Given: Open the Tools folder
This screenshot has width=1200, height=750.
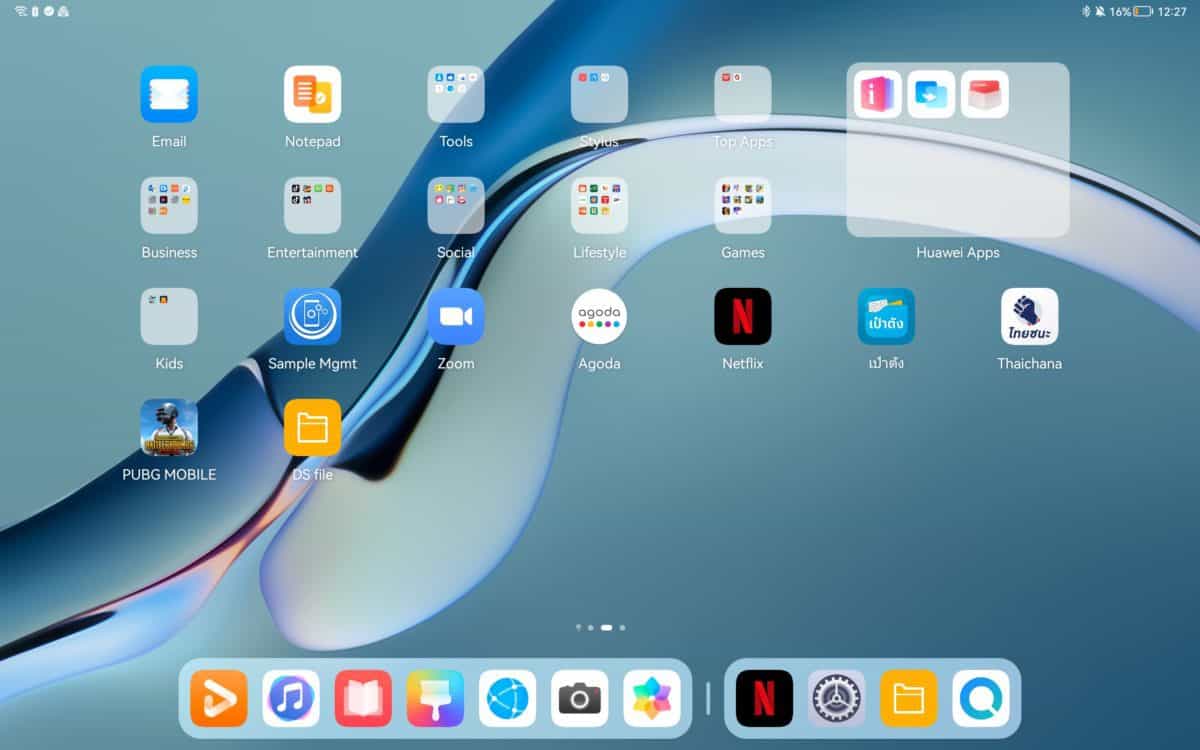Looking at the screenshot, I should point(456,94).
